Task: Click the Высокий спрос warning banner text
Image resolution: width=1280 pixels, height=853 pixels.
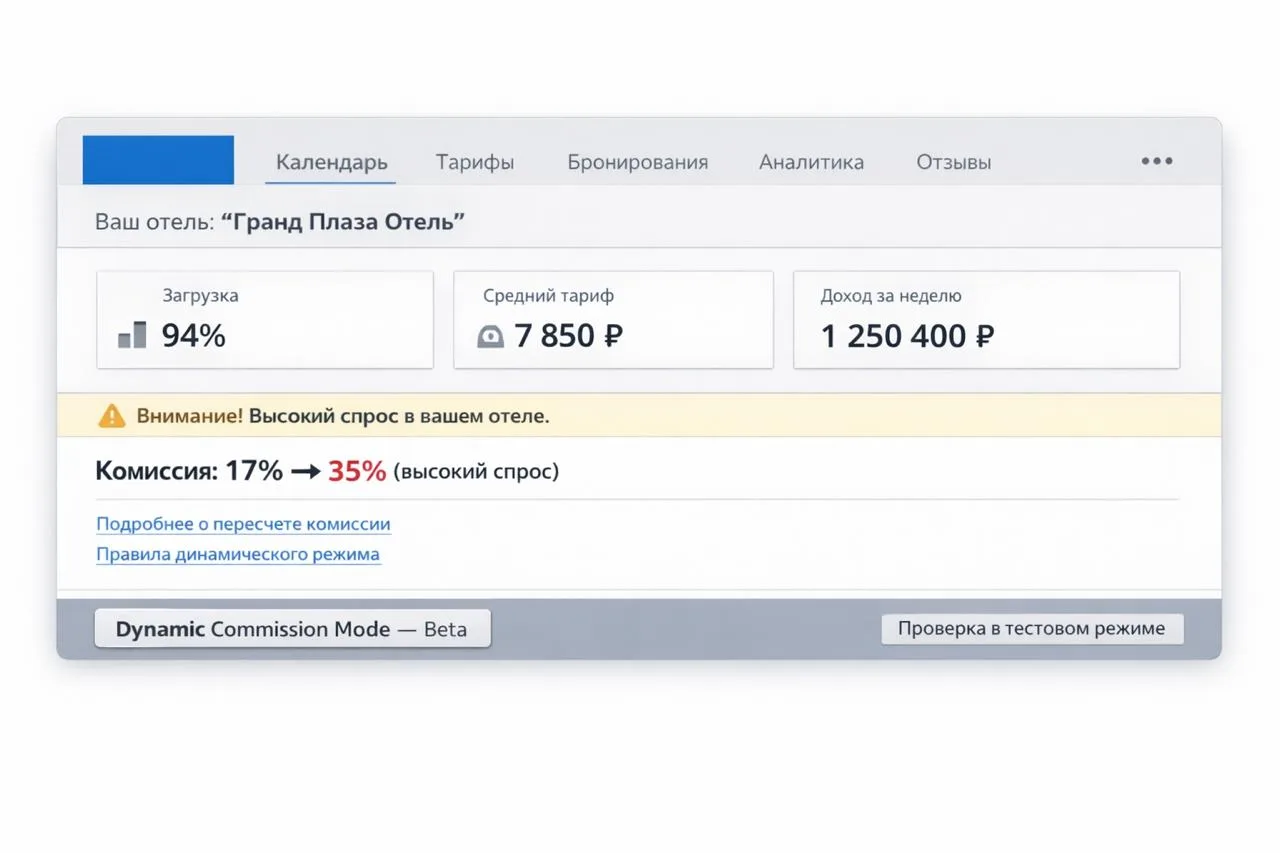Action: point(398,416)
